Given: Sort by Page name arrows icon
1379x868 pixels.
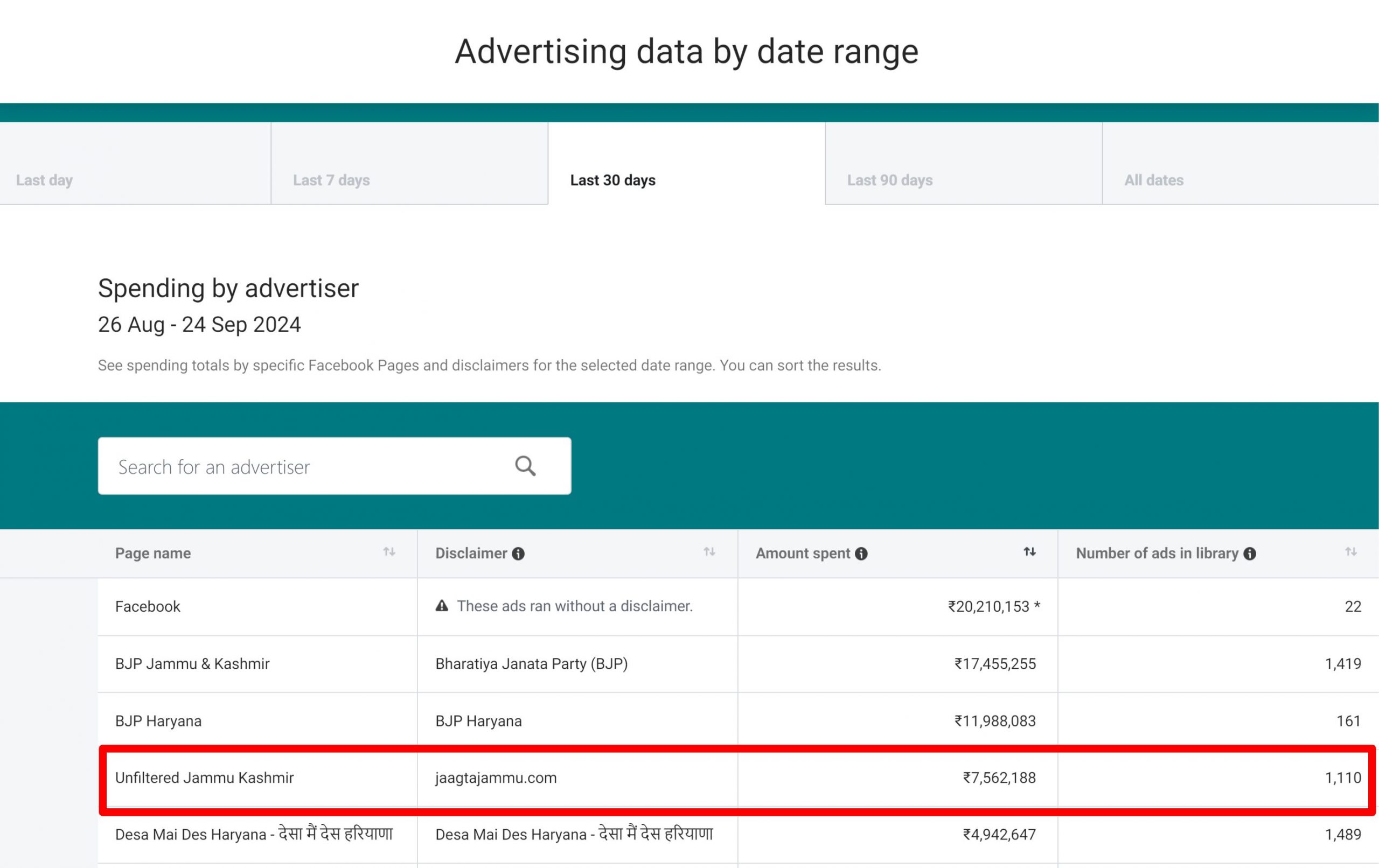Looking at the screenshot, I should tap(389, 552).
